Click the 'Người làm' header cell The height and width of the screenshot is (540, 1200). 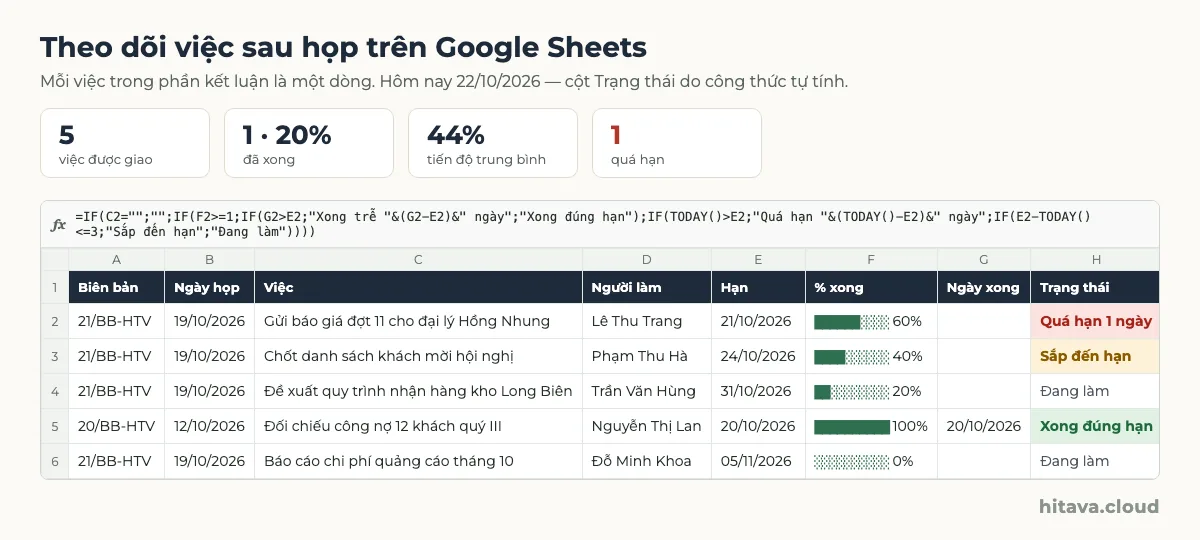click(647, 288)
